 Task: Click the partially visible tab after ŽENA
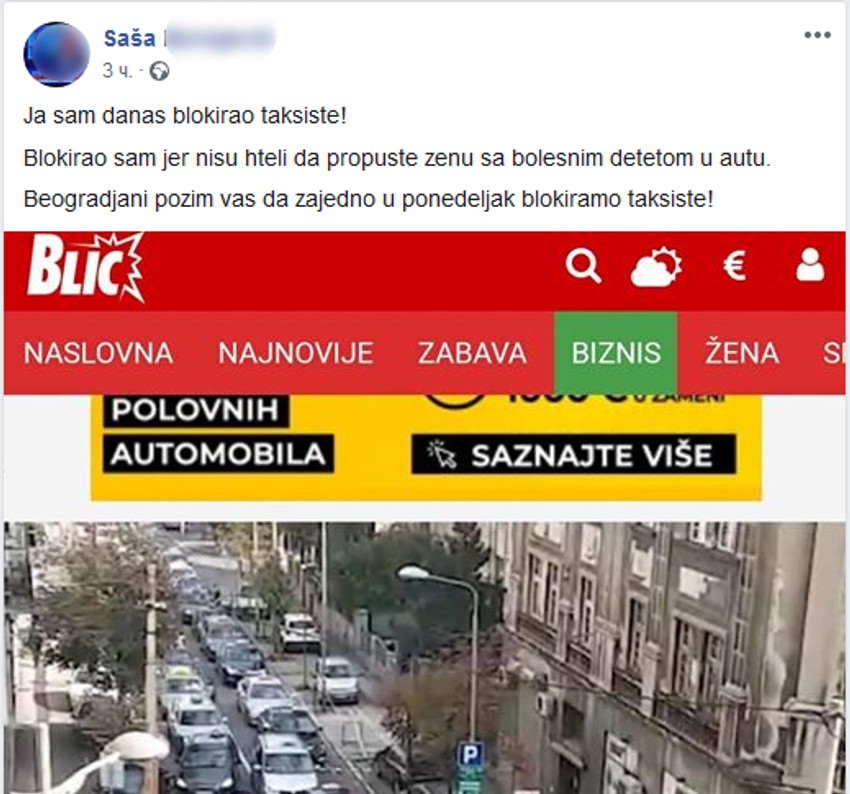[834, 353]
